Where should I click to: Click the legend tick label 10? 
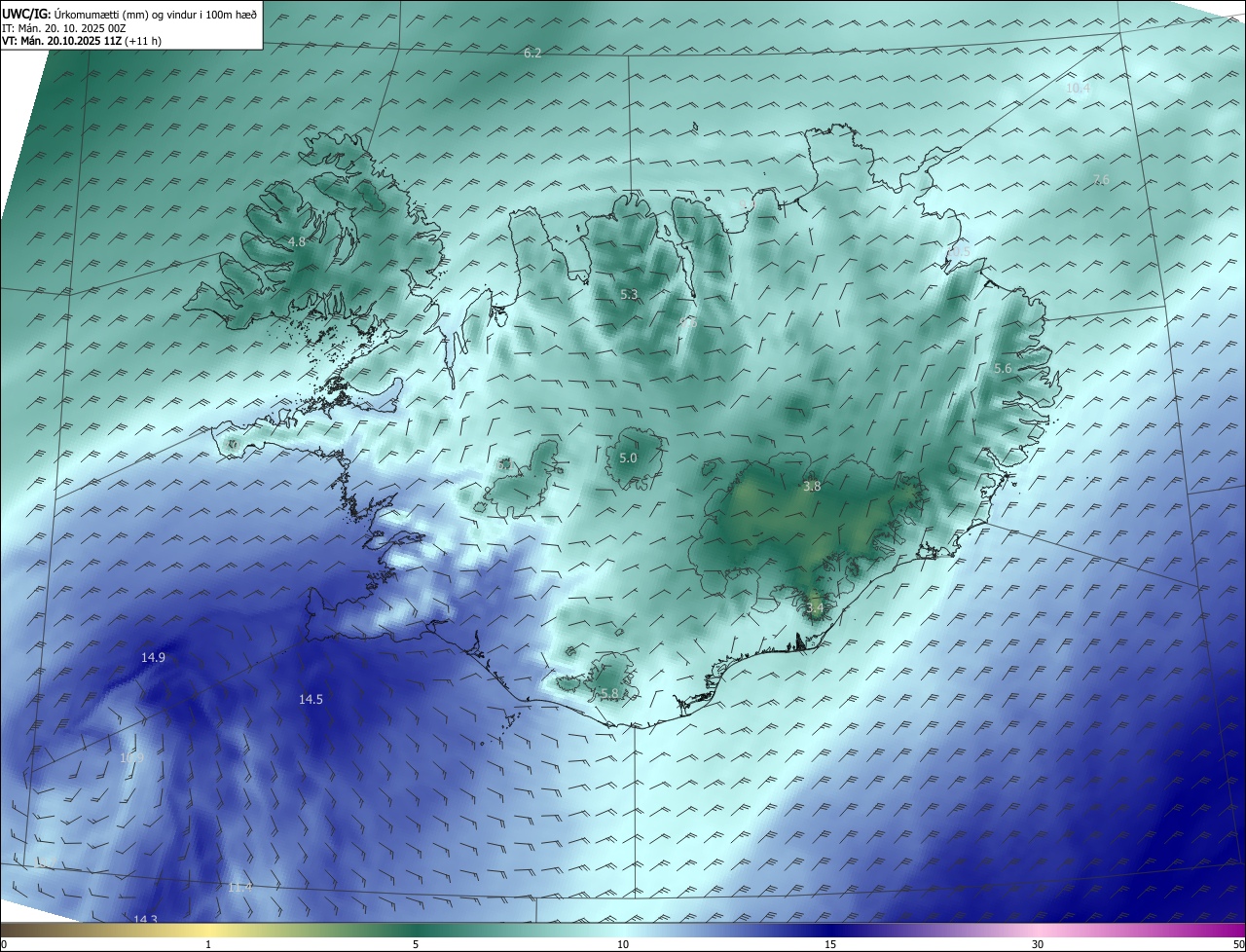click(x=623, y=945)
